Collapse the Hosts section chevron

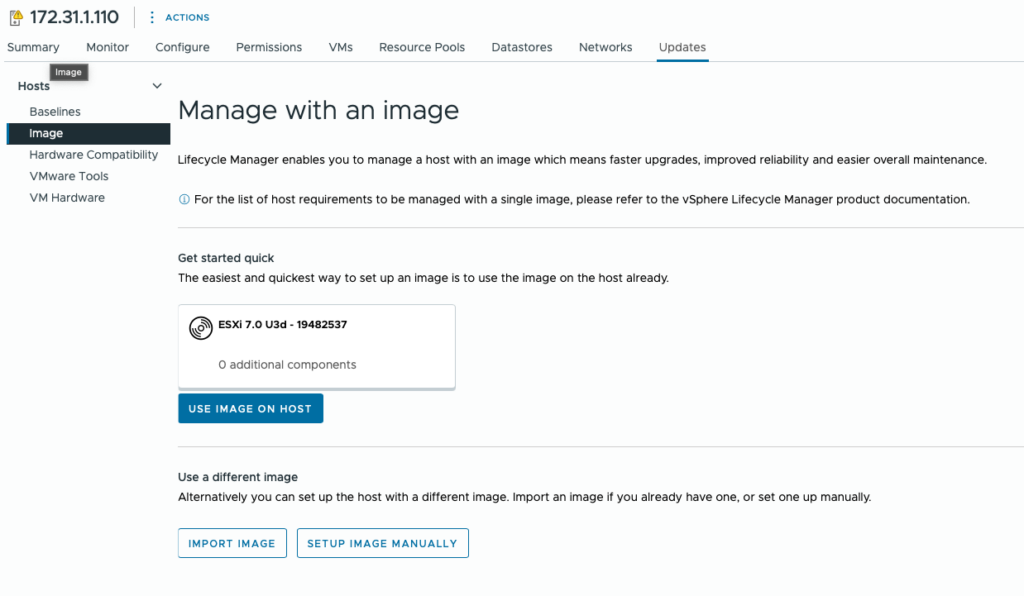pyautogui.click(x=157, y=86)
